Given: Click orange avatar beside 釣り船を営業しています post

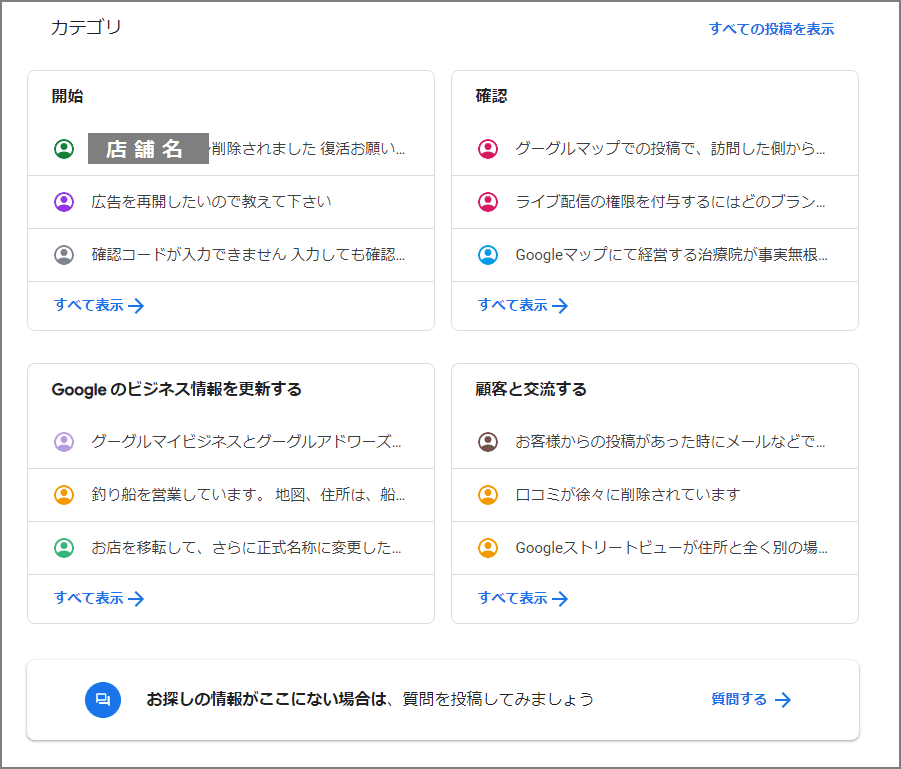Looking at the screenshot, I should pyautogui.click(x=64, y=495).
